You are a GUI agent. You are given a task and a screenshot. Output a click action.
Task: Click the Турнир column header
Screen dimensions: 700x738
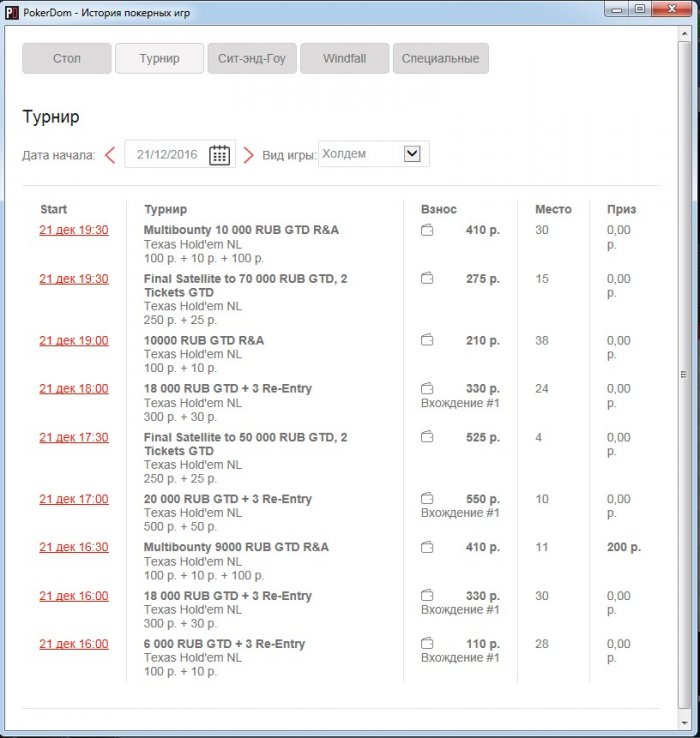point(166,209)
